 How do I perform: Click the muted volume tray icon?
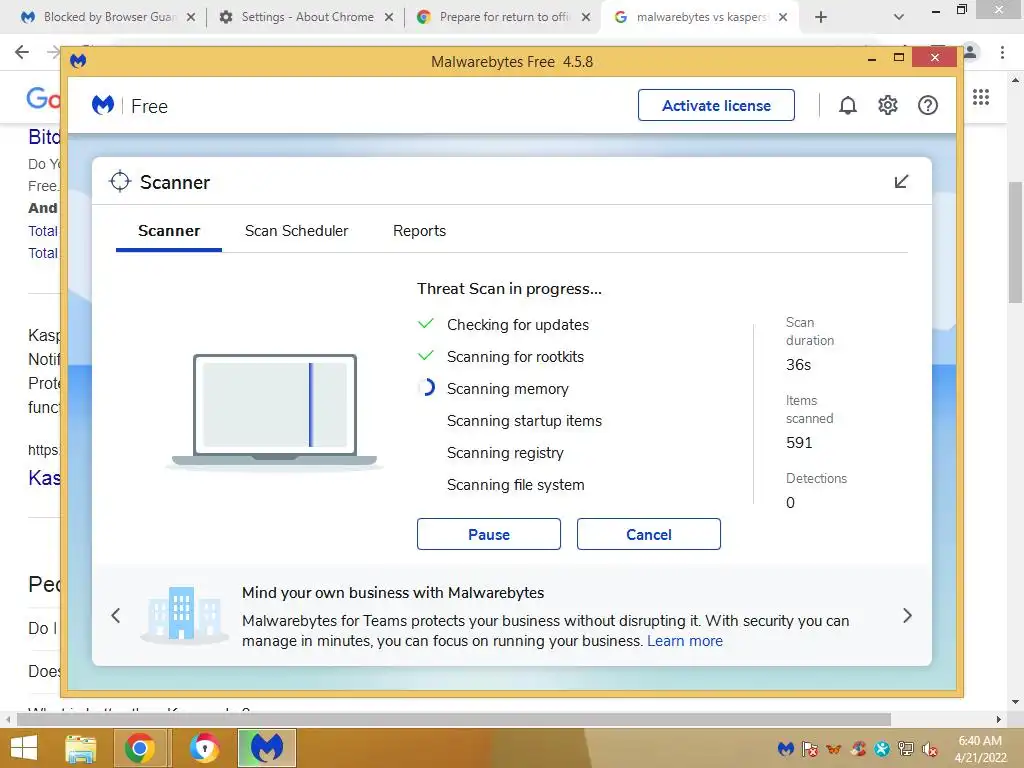tap(930, 749)
